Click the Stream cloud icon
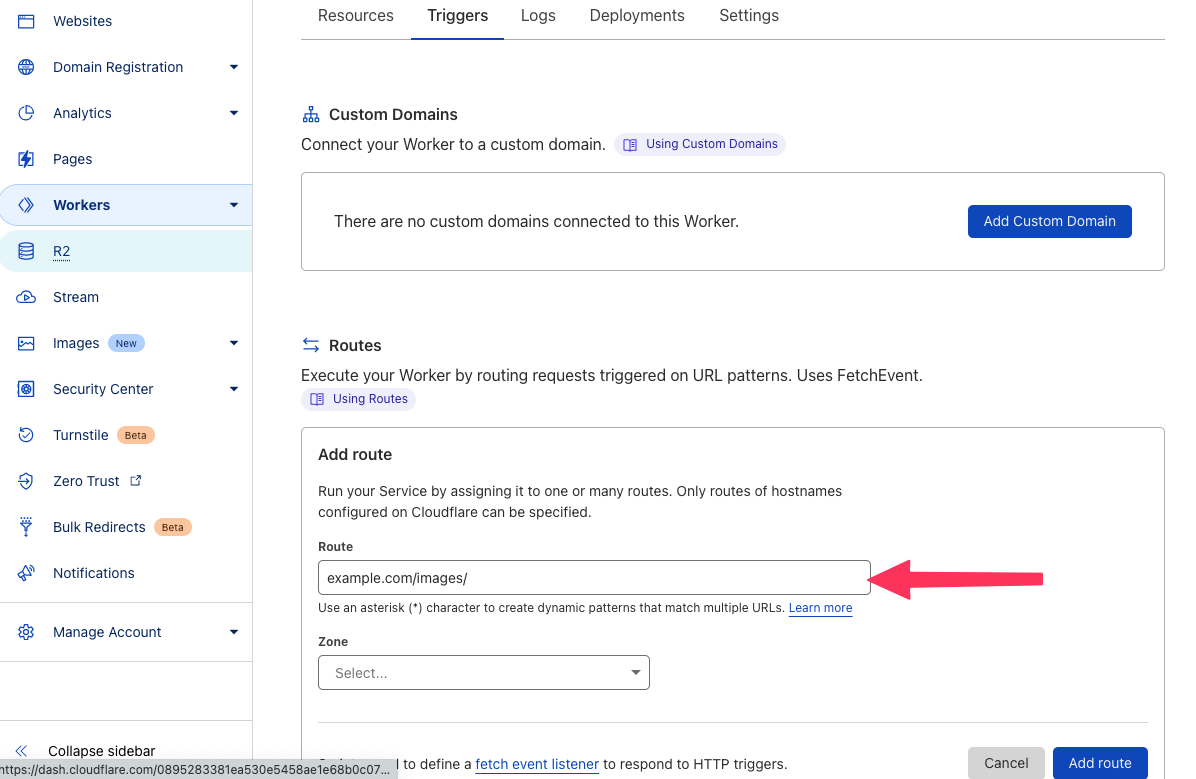1196x779 pixels. (26, 297)
